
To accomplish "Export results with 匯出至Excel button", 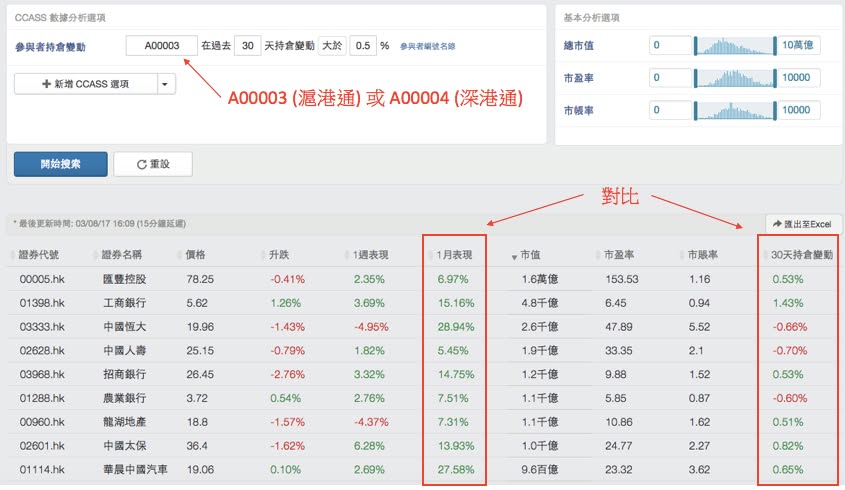I will click(801, 224).
